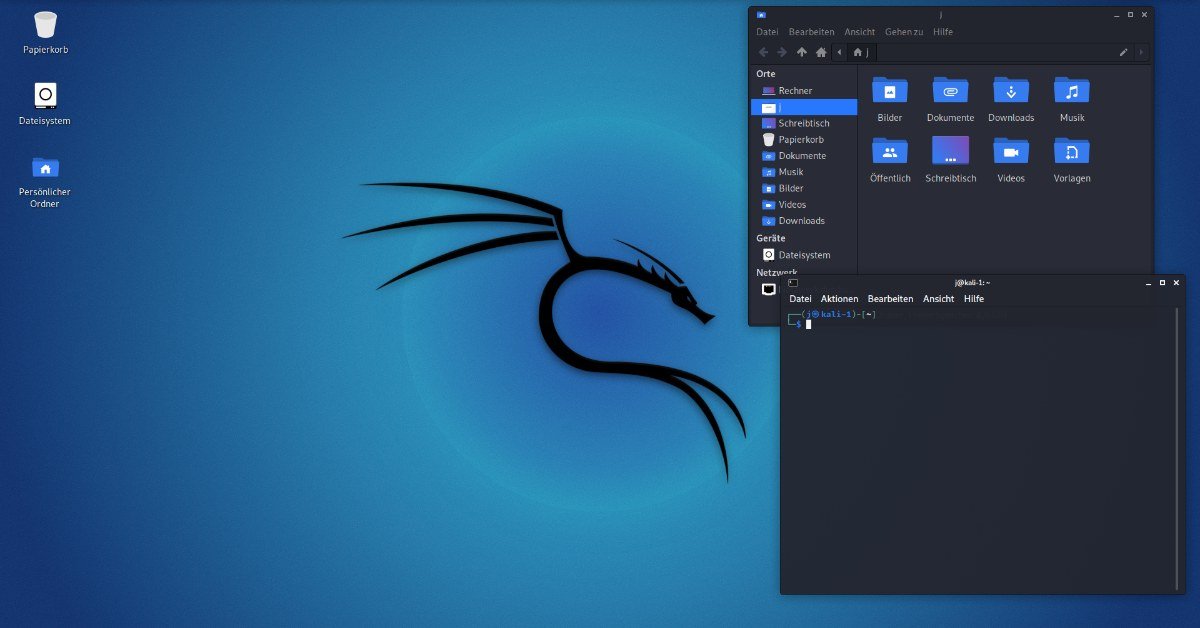This screenshot has width=1200, height=628.
Task: Click the left path-bar scroll arrow
Action: point(839,52)
